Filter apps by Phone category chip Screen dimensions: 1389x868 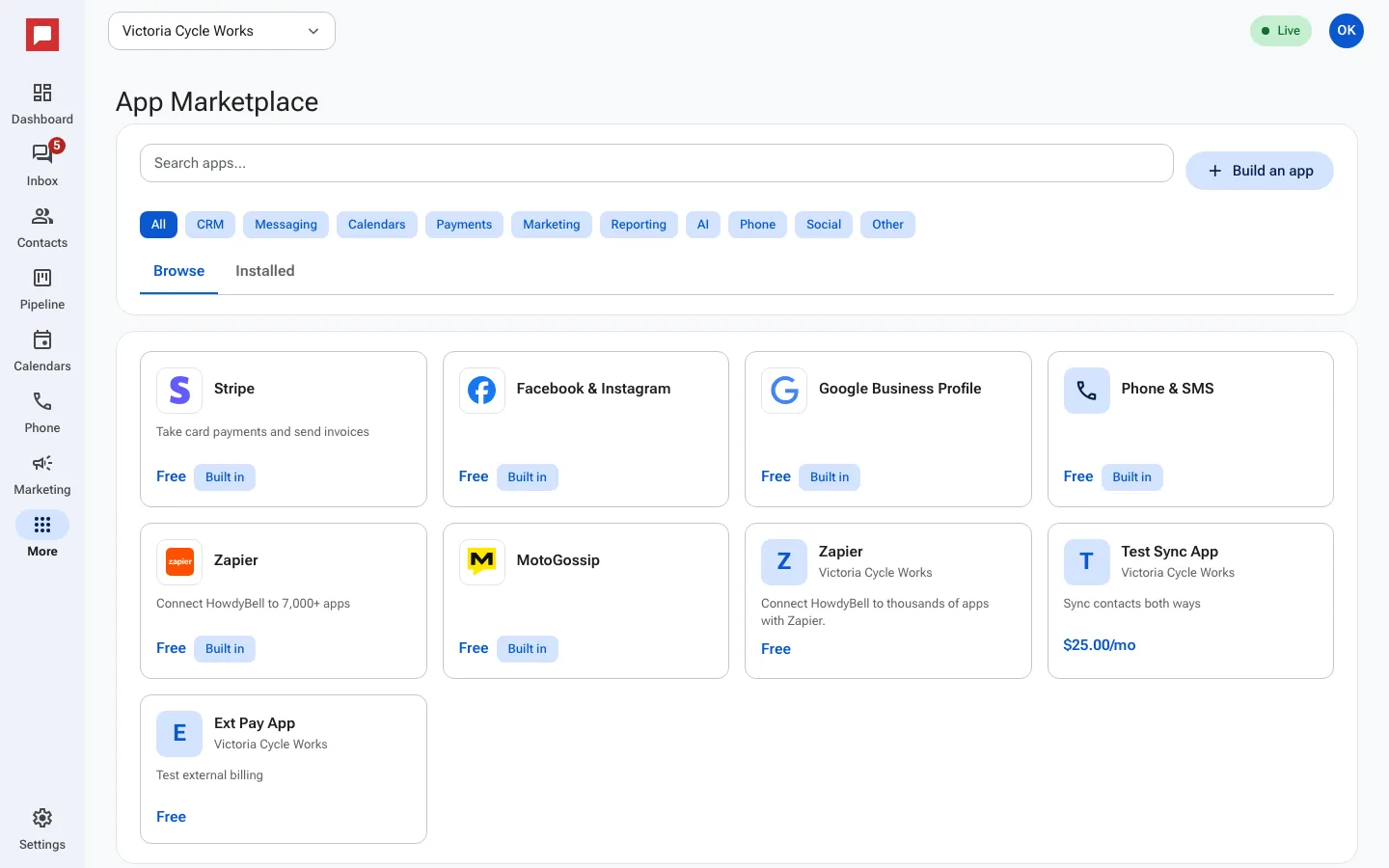(x=757, y=225)
